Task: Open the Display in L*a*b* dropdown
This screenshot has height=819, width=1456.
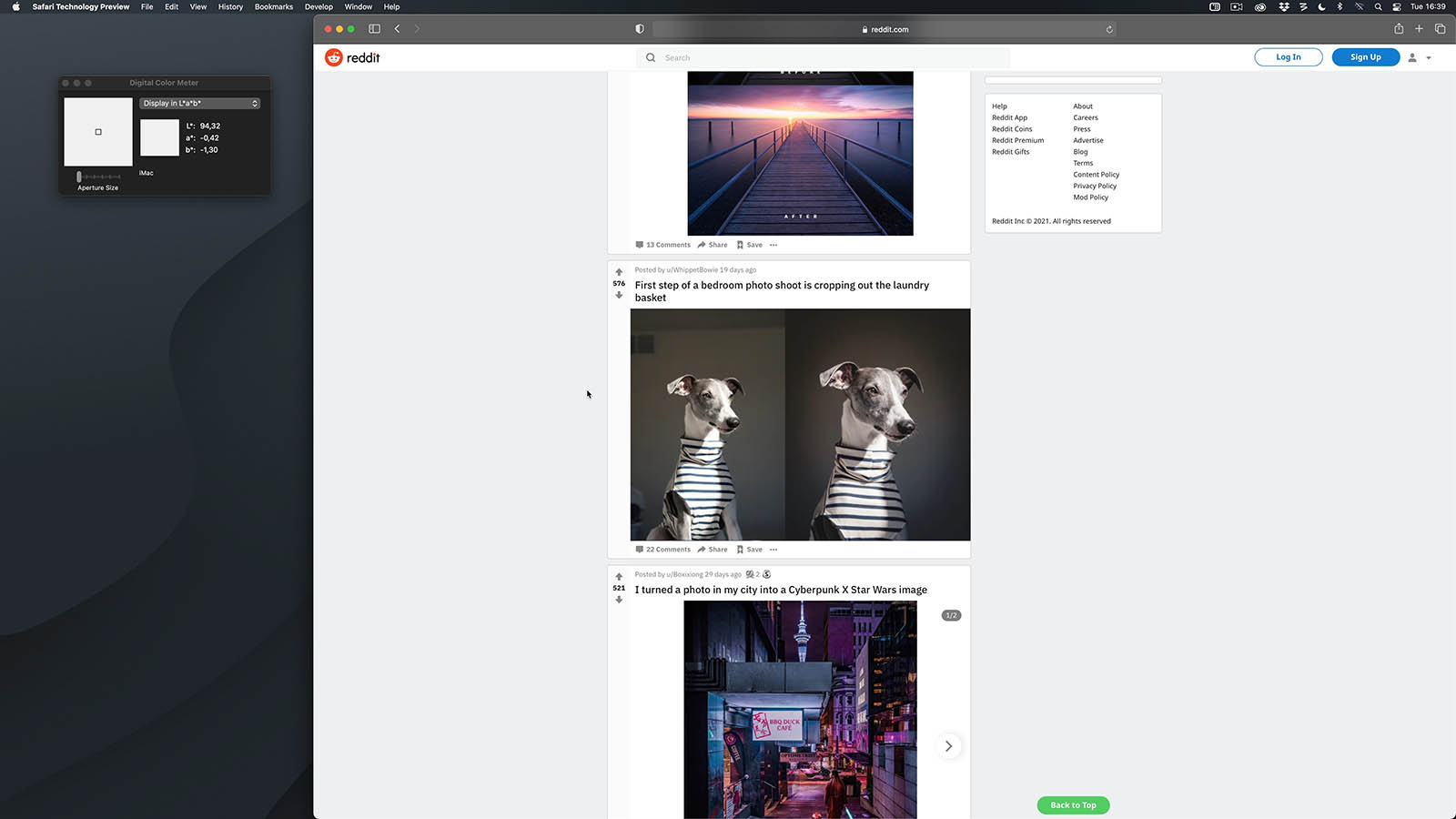Action: 200,104
